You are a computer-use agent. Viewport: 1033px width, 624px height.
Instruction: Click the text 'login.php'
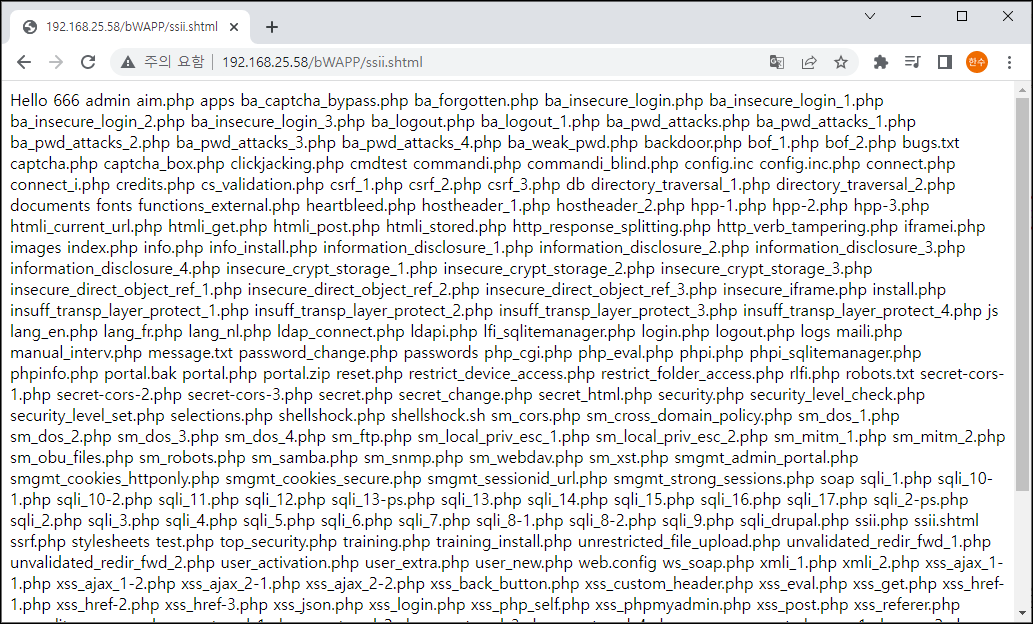click(675, 331)
